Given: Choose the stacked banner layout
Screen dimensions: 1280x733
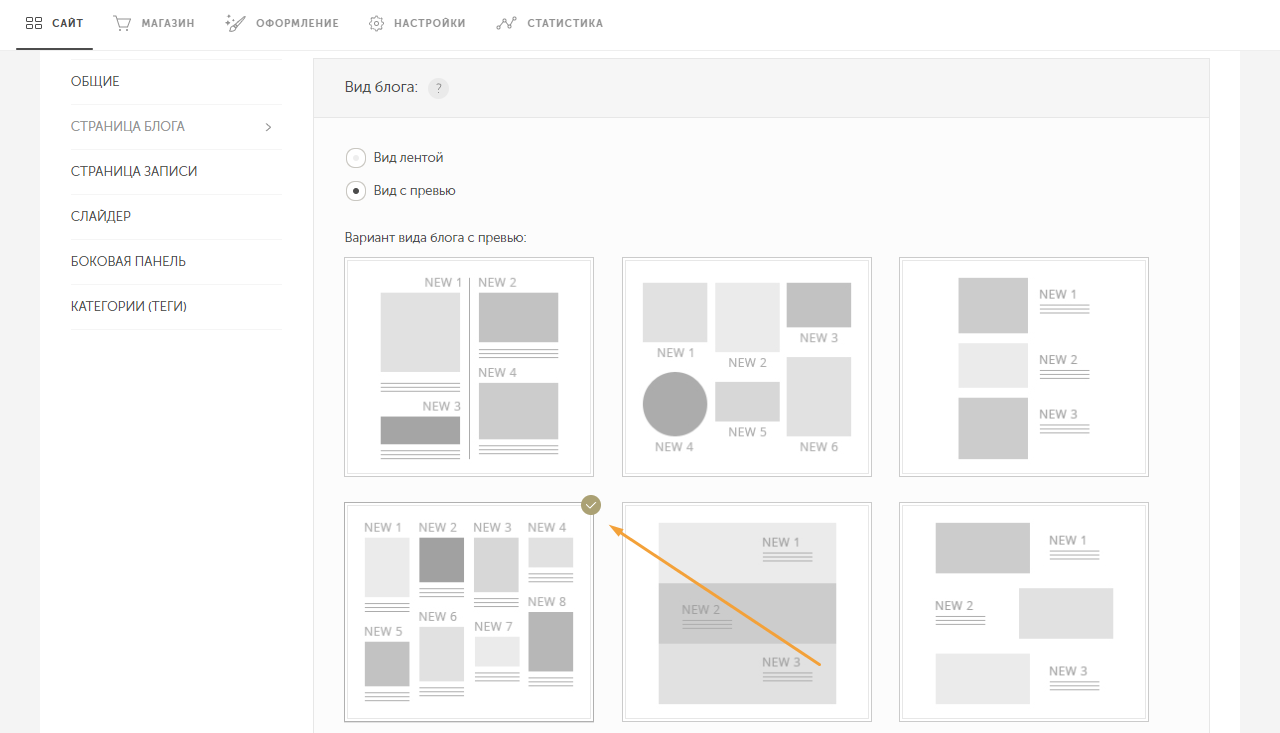Looking at the screenshot, I should point(747,612).
